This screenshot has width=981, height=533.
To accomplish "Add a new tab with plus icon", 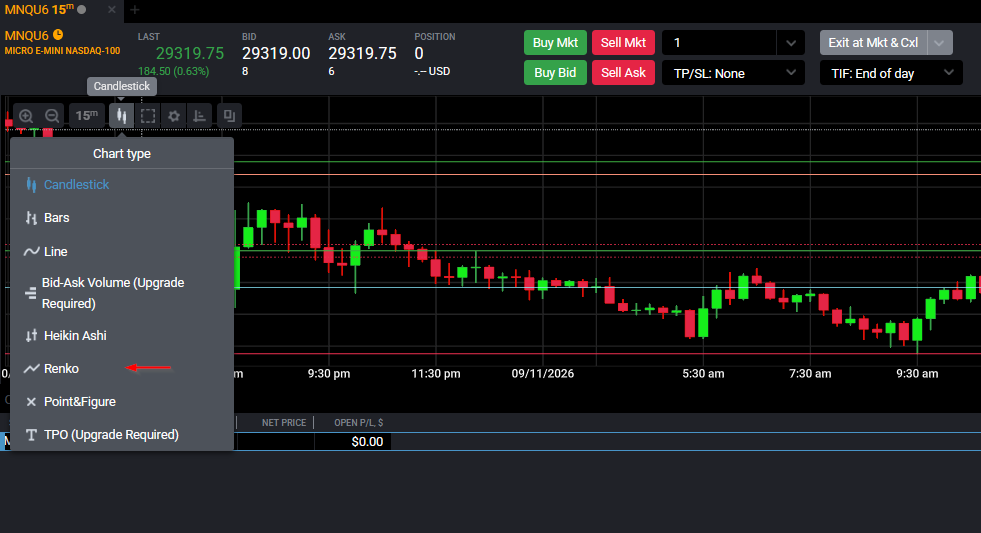I will [x=135, y=9].
